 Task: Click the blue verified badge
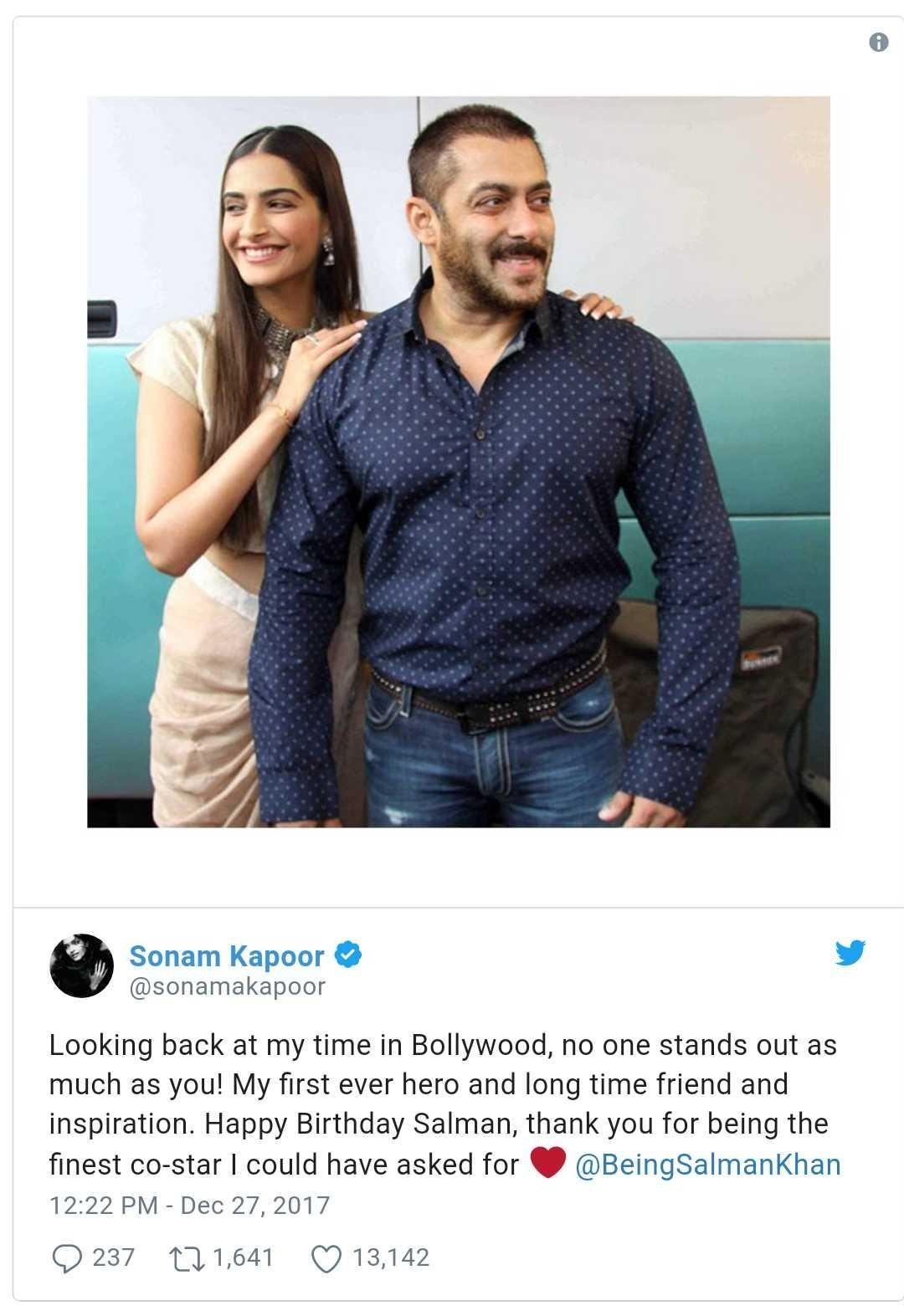tap(347, 954)
